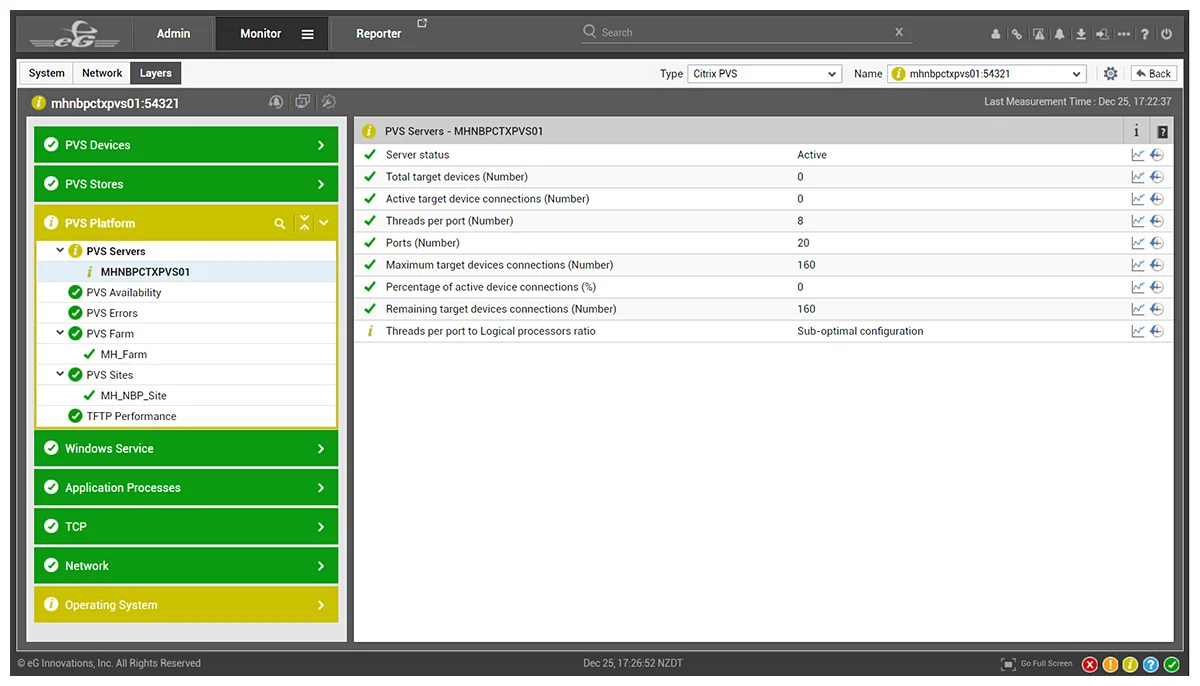Open history icon for Remaining target devices connections

point(1157,309)
